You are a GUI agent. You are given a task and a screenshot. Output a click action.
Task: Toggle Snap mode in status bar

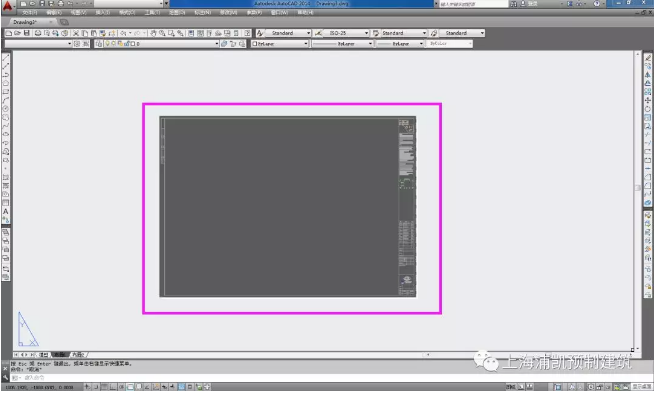95,387
